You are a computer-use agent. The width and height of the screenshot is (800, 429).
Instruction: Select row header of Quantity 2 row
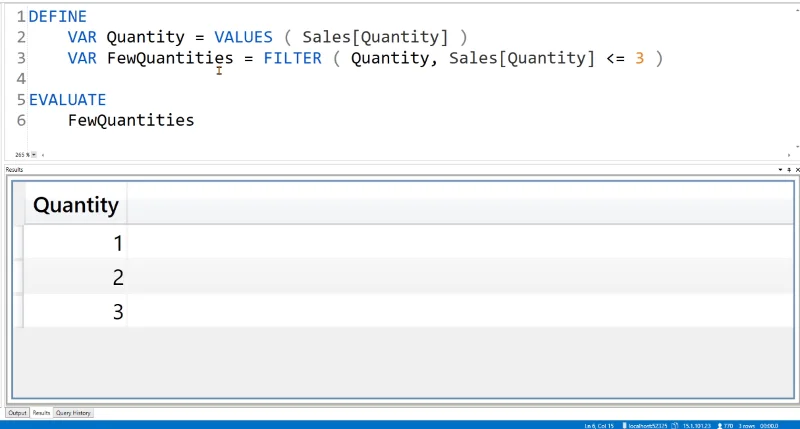18,277
